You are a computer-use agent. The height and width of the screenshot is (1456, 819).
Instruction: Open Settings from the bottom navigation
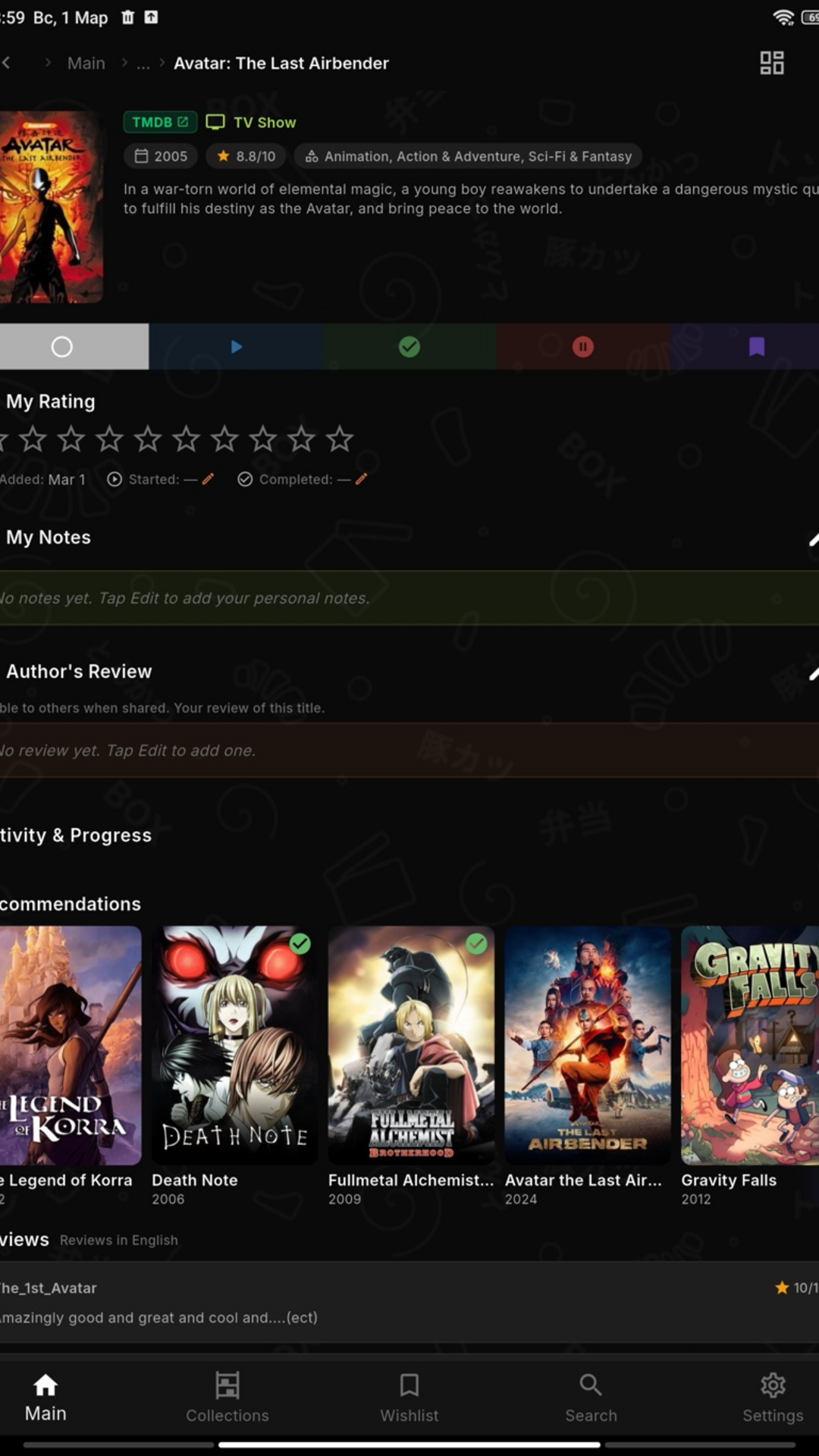772,1397
